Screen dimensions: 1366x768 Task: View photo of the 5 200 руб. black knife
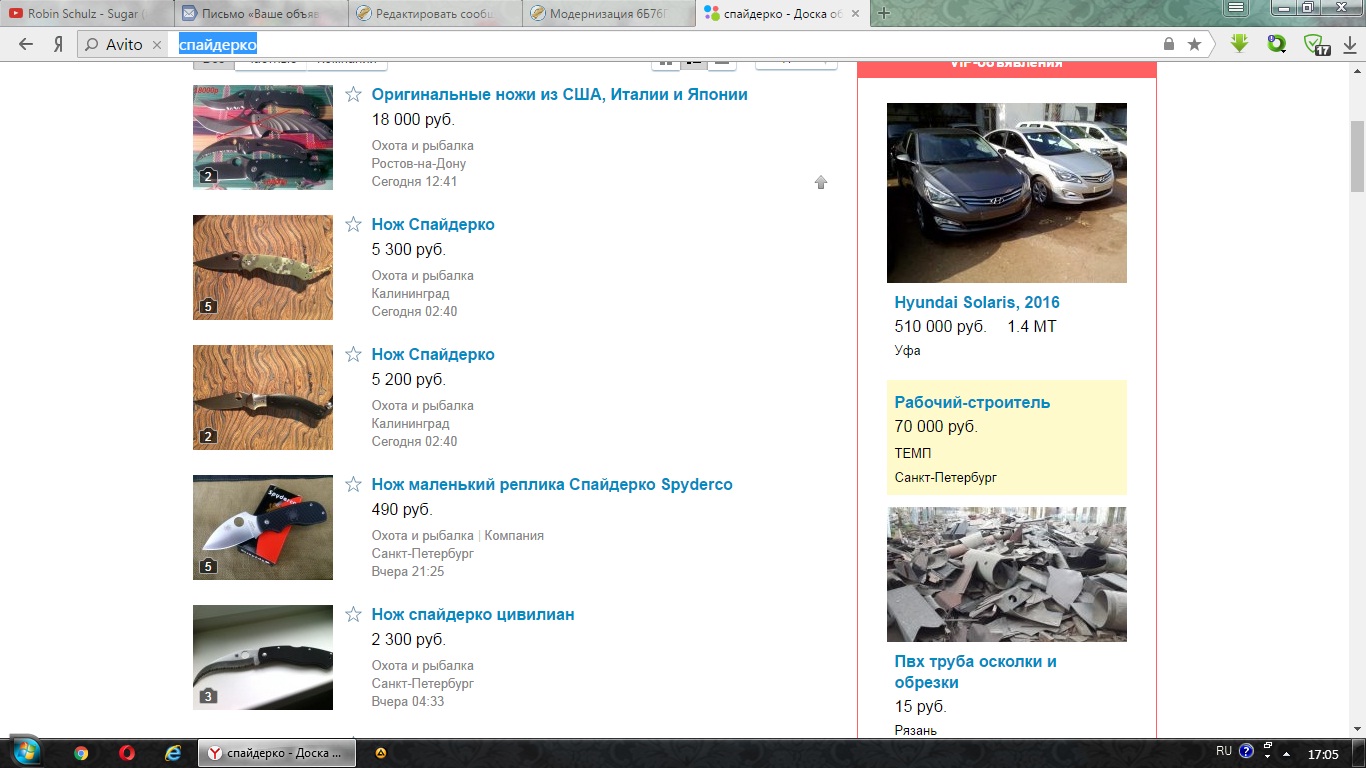pos(263,397)
